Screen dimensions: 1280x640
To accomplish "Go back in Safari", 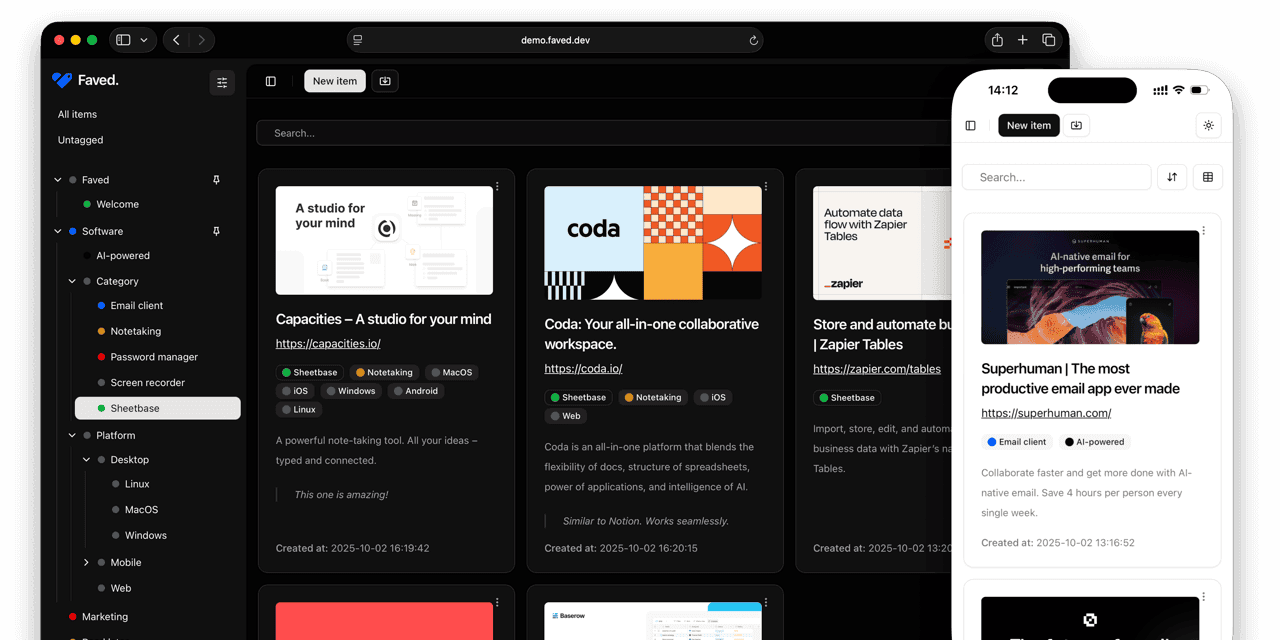I will (x=176, y=40).
